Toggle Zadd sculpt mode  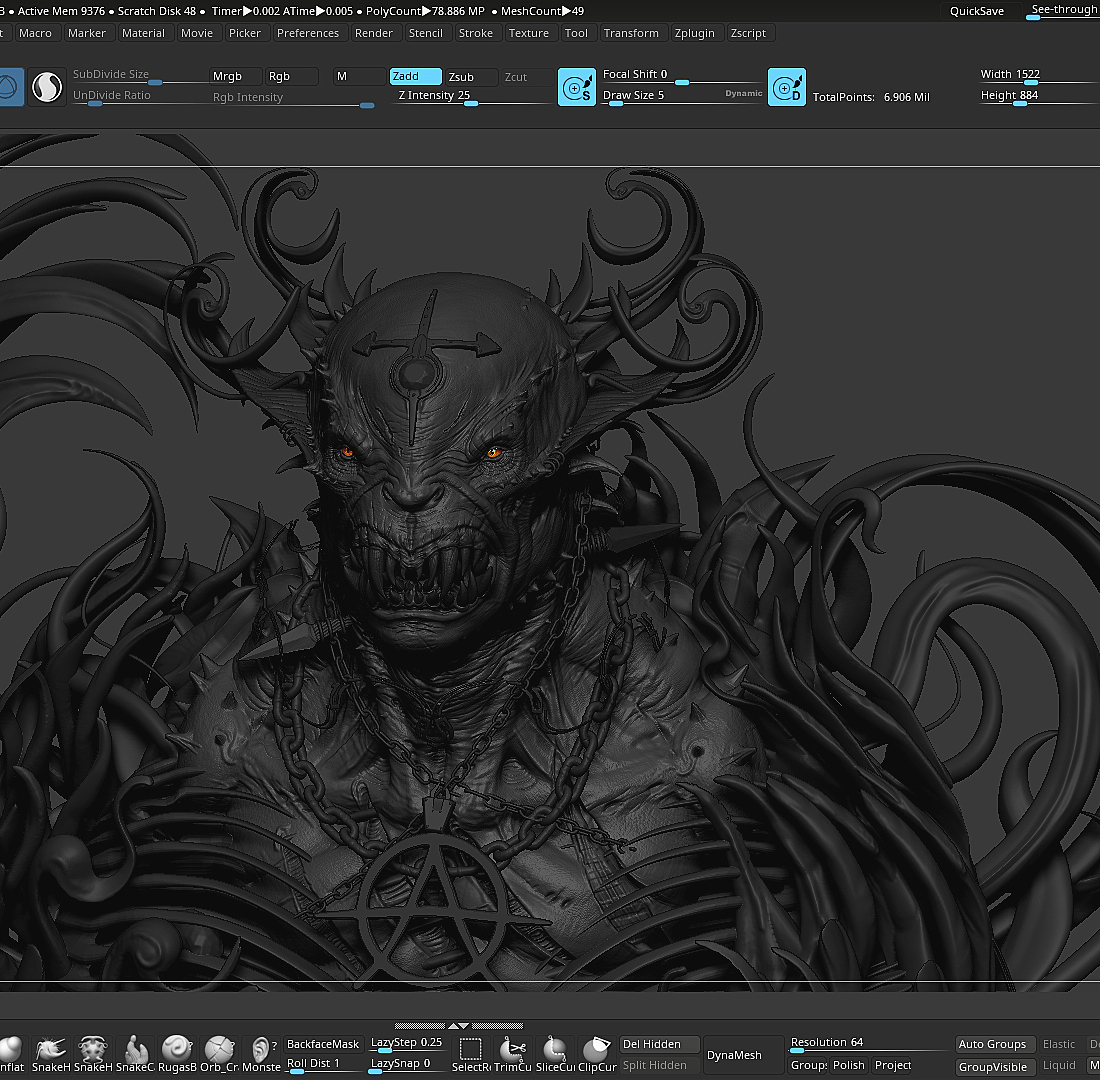click(x=415, y=76)
